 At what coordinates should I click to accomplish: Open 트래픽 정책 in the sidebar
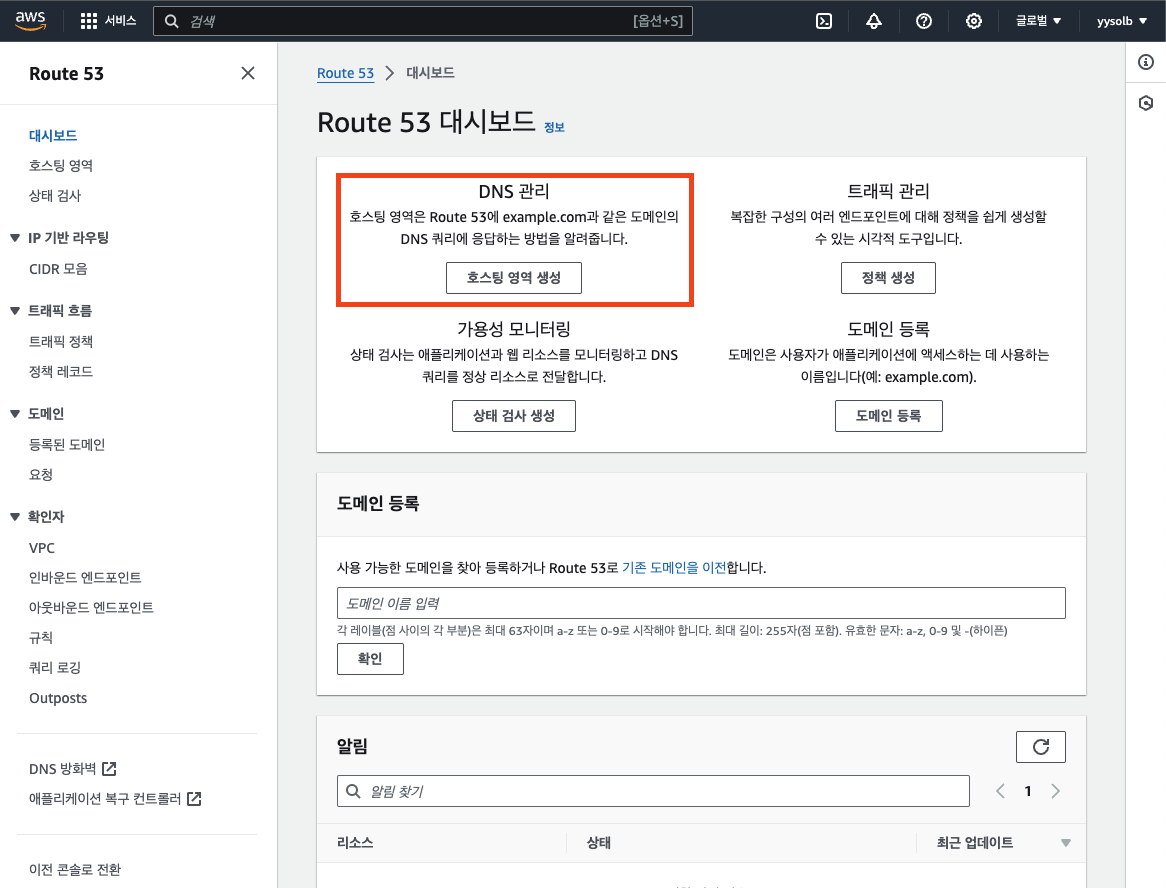pyautogui.click(x=61, y=341)
